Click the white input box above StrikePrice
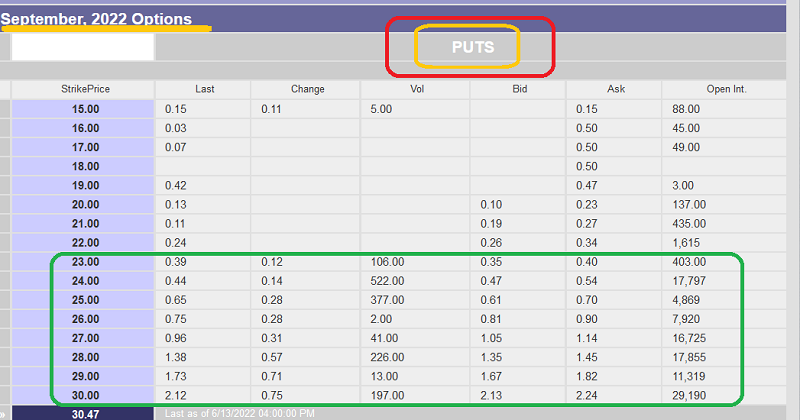Viewport: 800px width, 420px height. point(83,46)
